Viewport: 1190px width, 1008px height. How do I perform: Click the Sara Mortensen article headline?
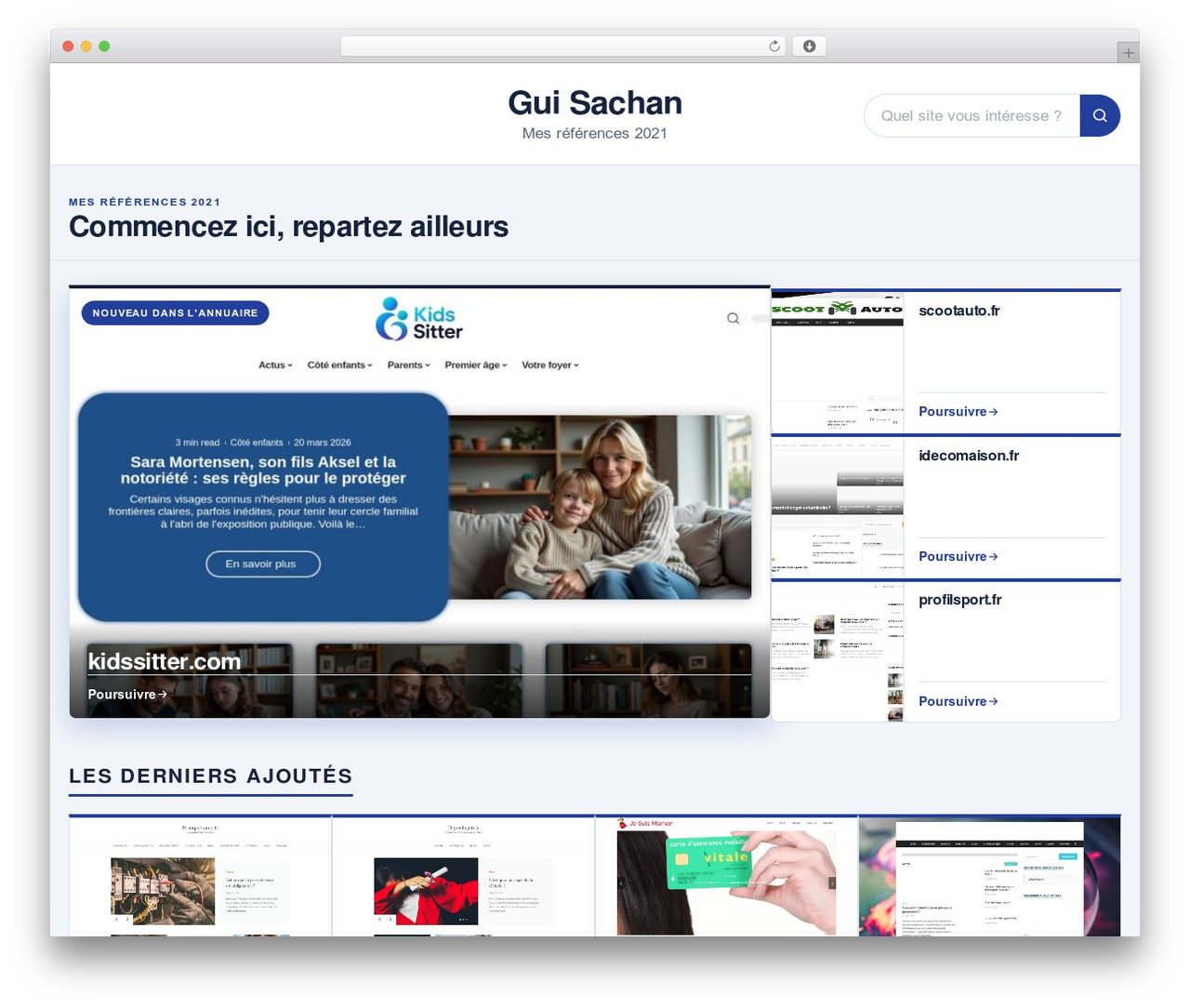click(x=263, y=470)
